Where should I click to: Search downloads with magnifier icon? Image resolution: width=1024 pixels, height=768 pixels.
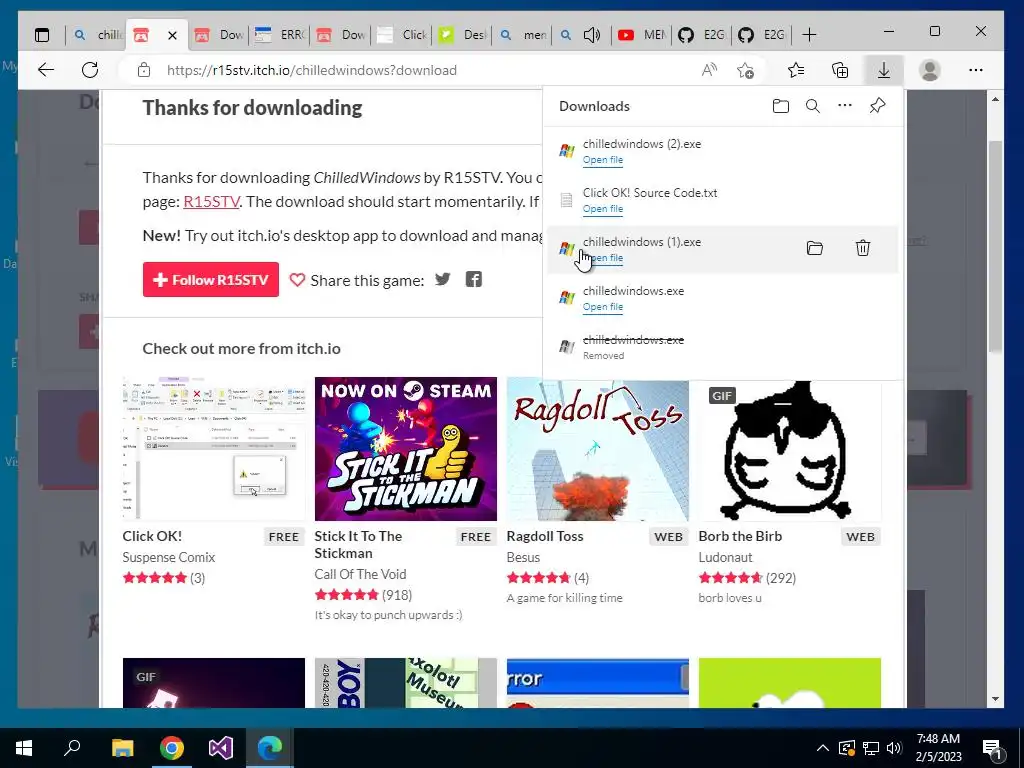812,106
